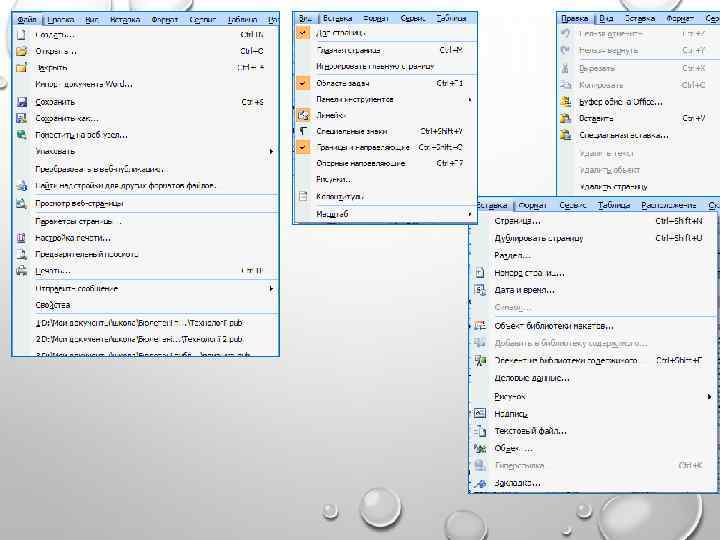
Task: Expand the Панели инструментов submenu arrow
Action: tap(469, 100)
